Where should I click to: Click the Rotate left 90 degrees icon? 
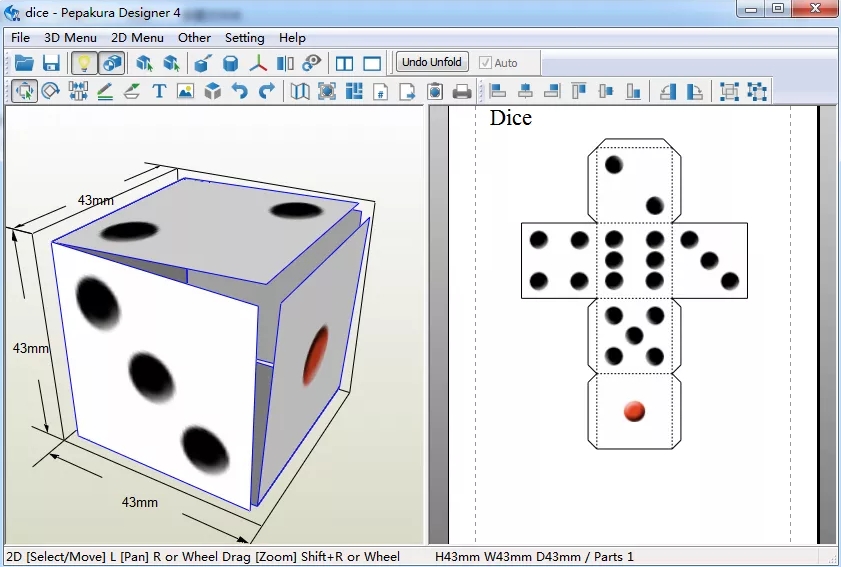coord(667,91)
